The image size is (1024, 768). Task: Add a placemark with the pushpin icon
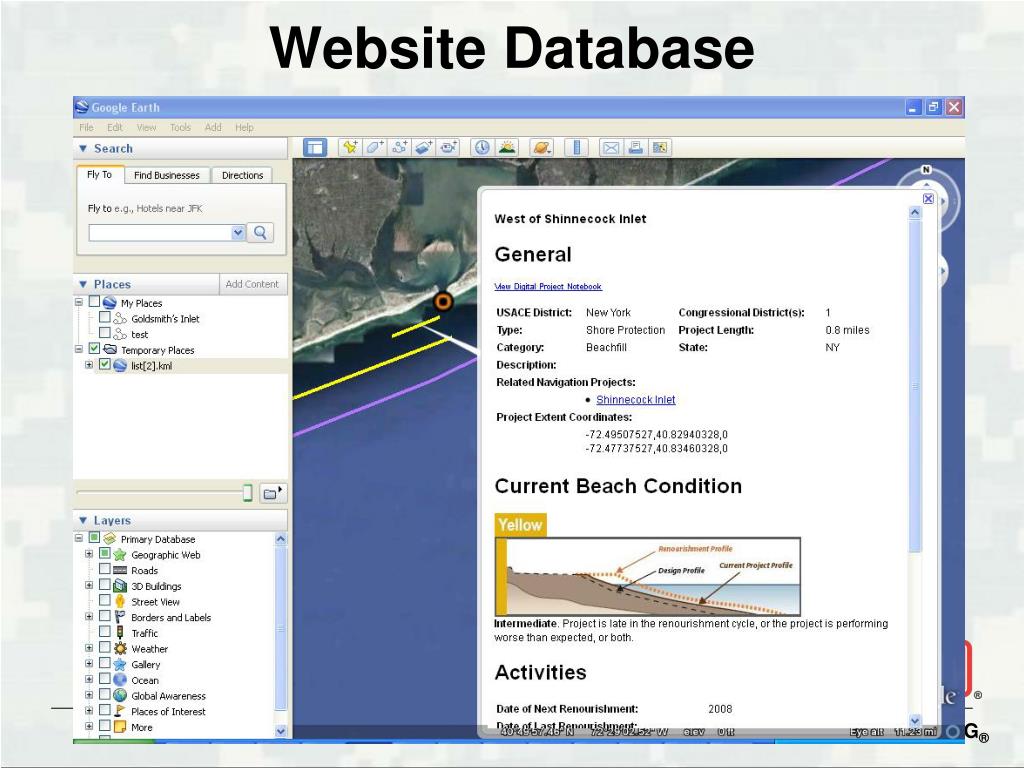350,148
